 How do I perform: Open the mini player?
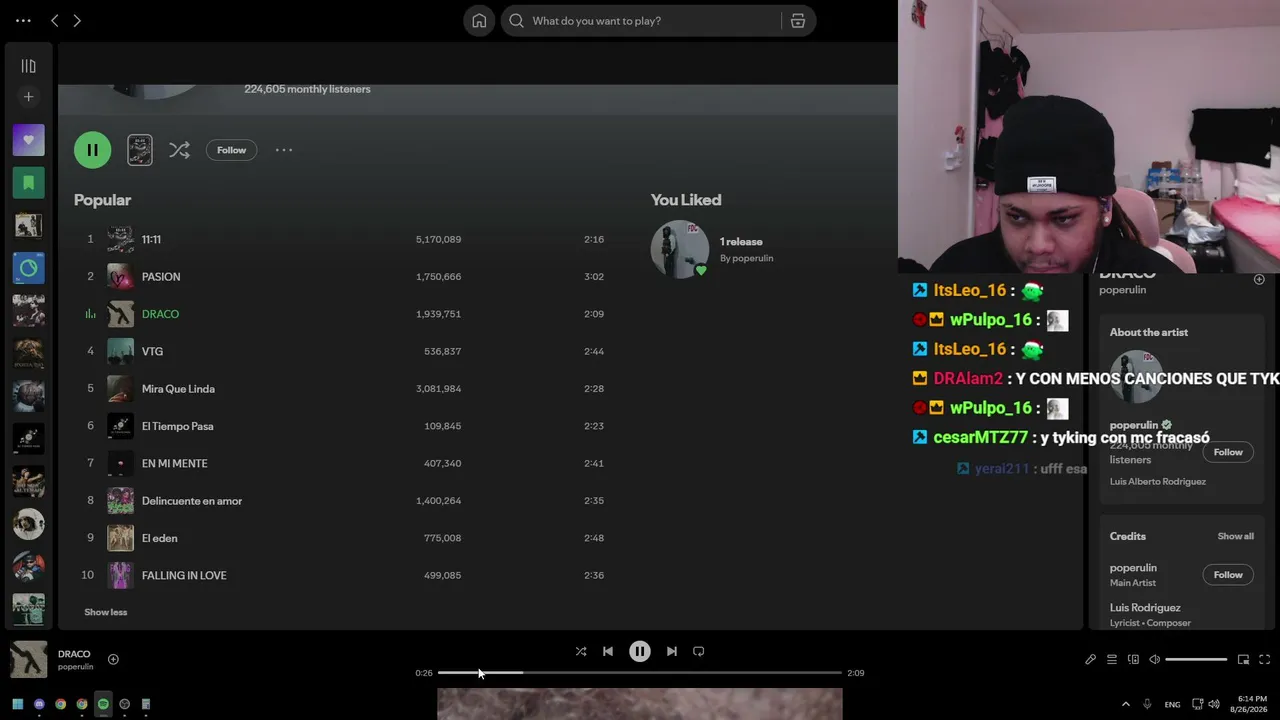point(1243,660)
